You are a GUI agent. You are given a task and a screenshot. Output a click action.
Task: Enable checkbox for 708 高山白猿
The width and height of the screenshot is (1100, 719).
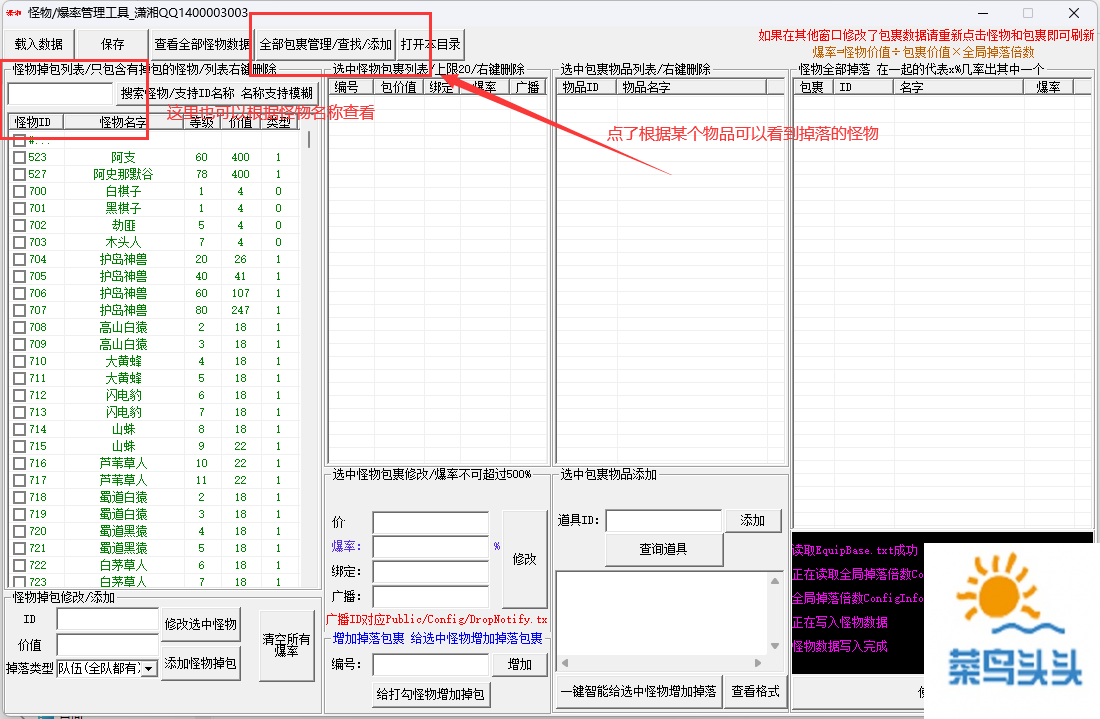20,328
